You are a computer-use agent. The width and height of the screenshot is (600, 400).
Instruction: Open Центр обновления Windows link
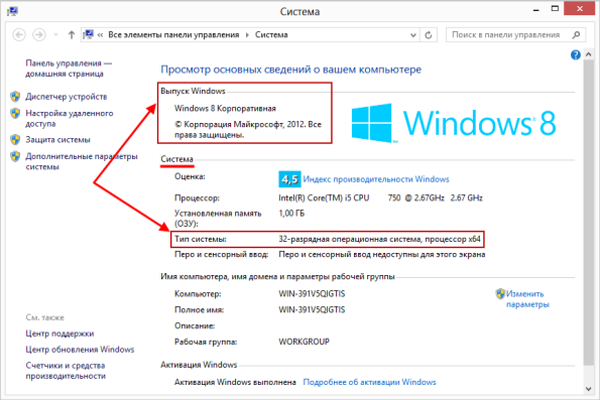(80, 349)
